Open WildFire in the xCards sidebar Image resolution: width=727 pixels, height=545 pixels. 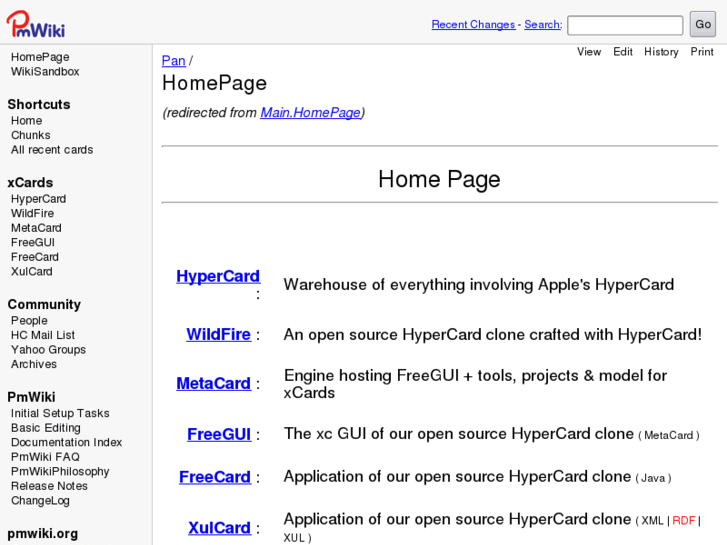pos(32,213)
